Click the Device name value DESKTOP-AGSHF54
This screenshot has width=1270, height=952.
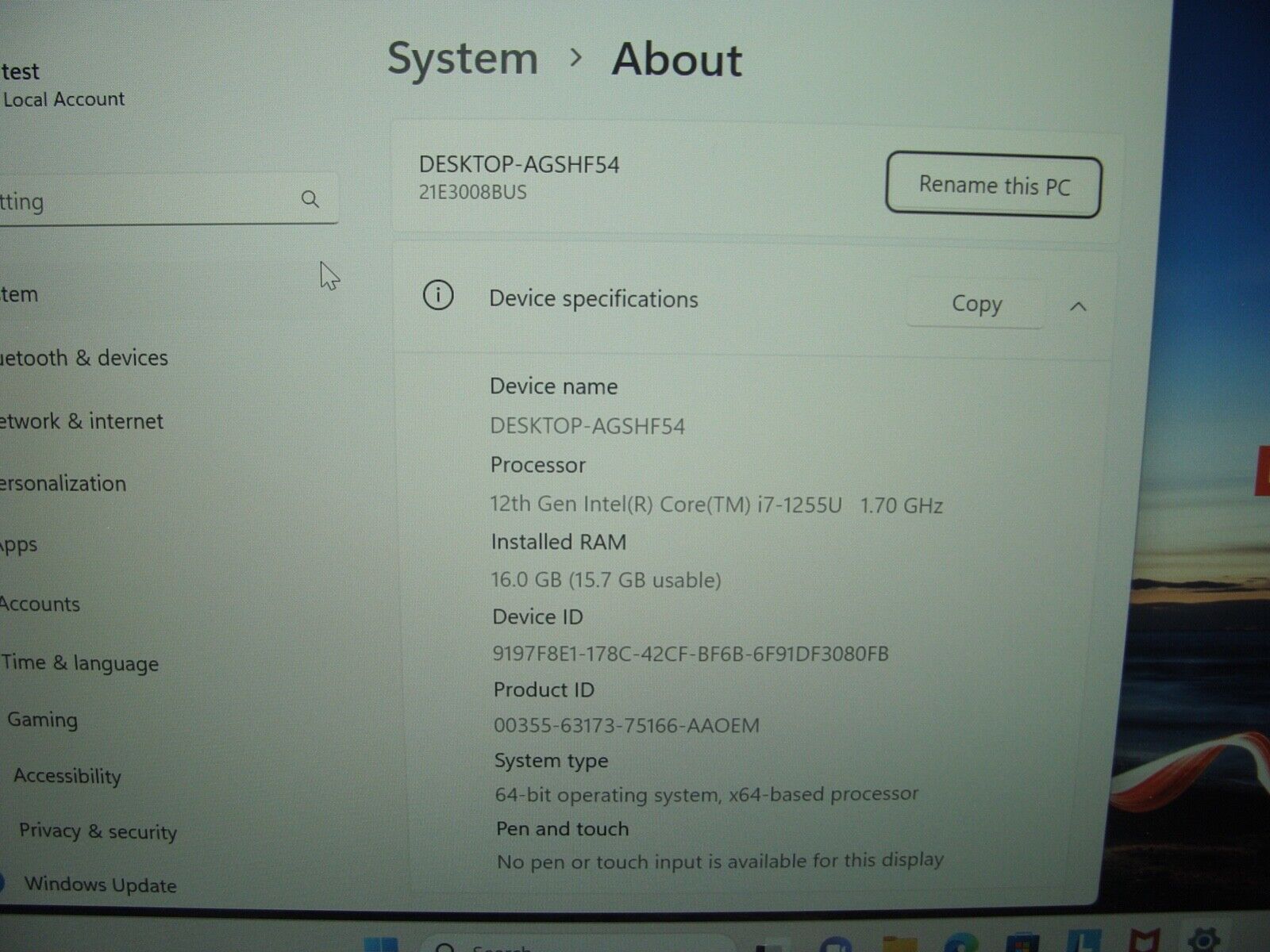[x=587, y=426]
